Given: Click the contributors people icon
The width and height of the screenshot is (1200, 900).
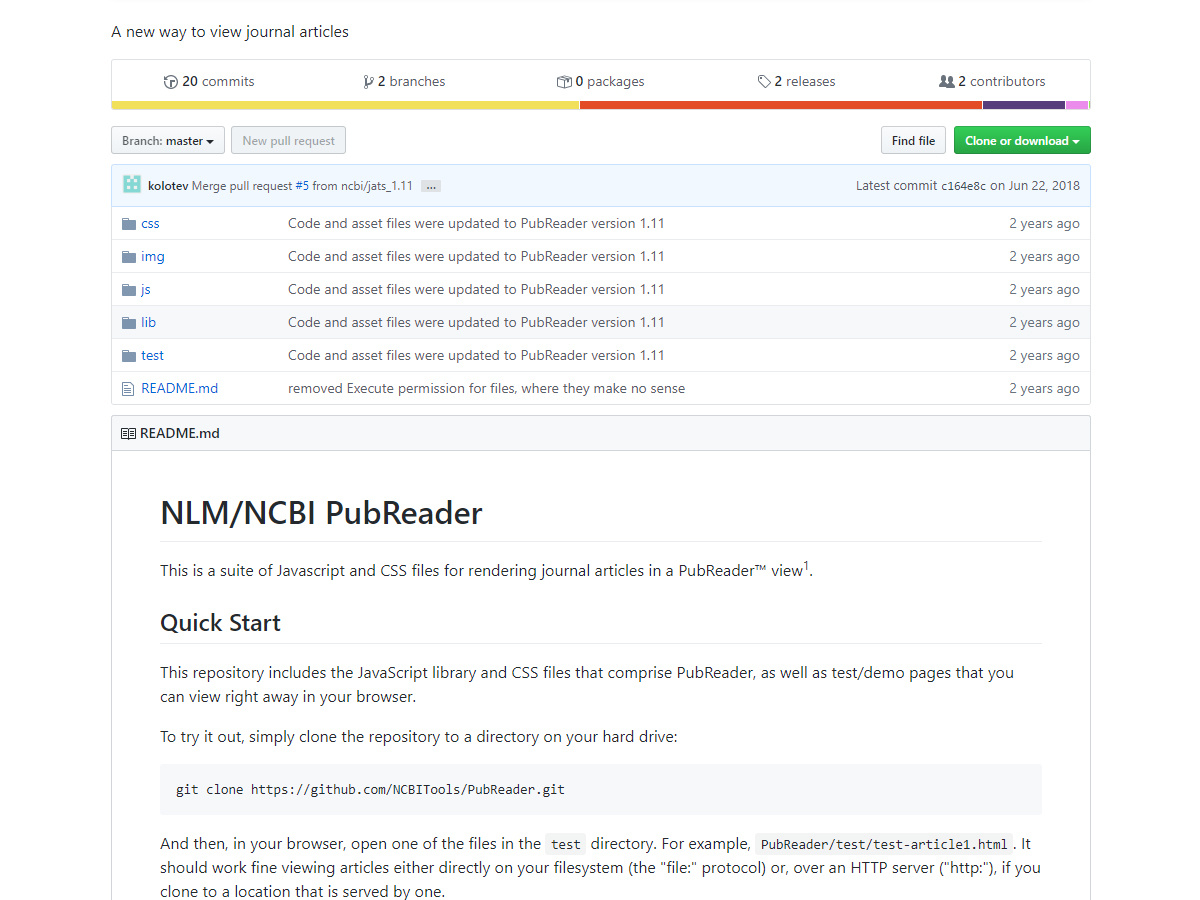Looking at the screenshot, I should 946,82.
